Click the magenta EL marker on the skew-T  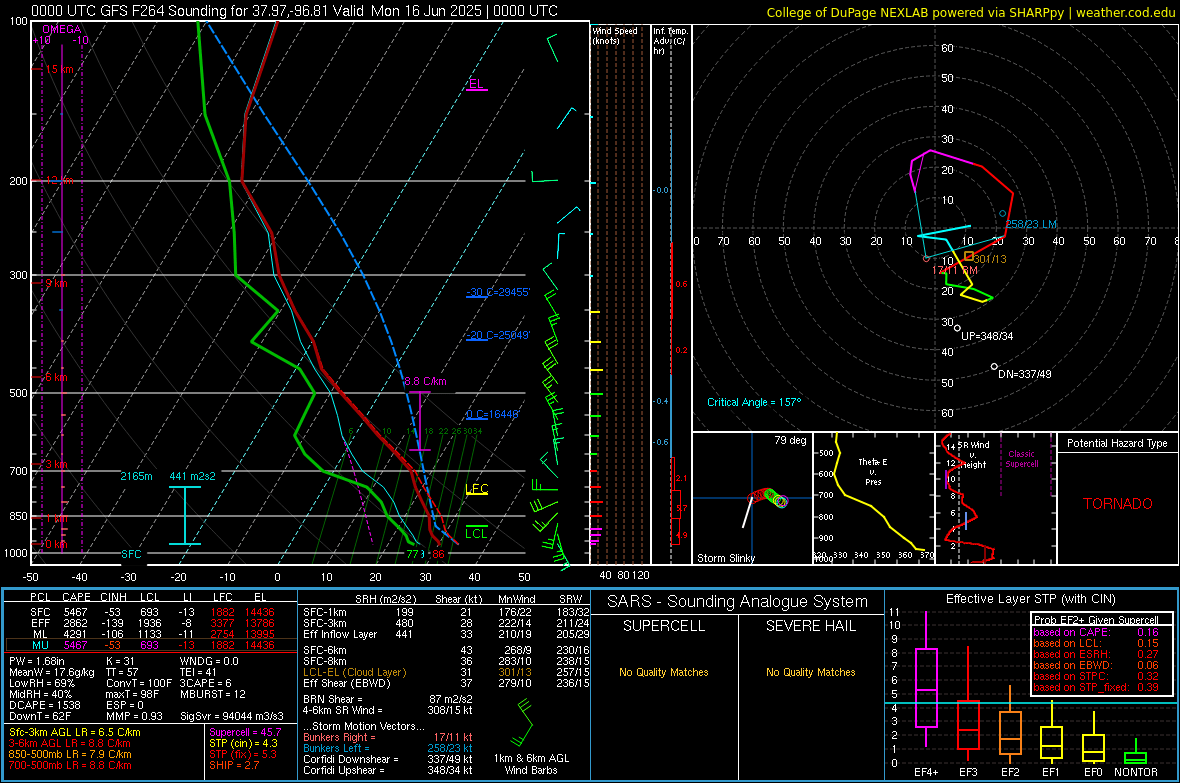(x=476, y=84)
